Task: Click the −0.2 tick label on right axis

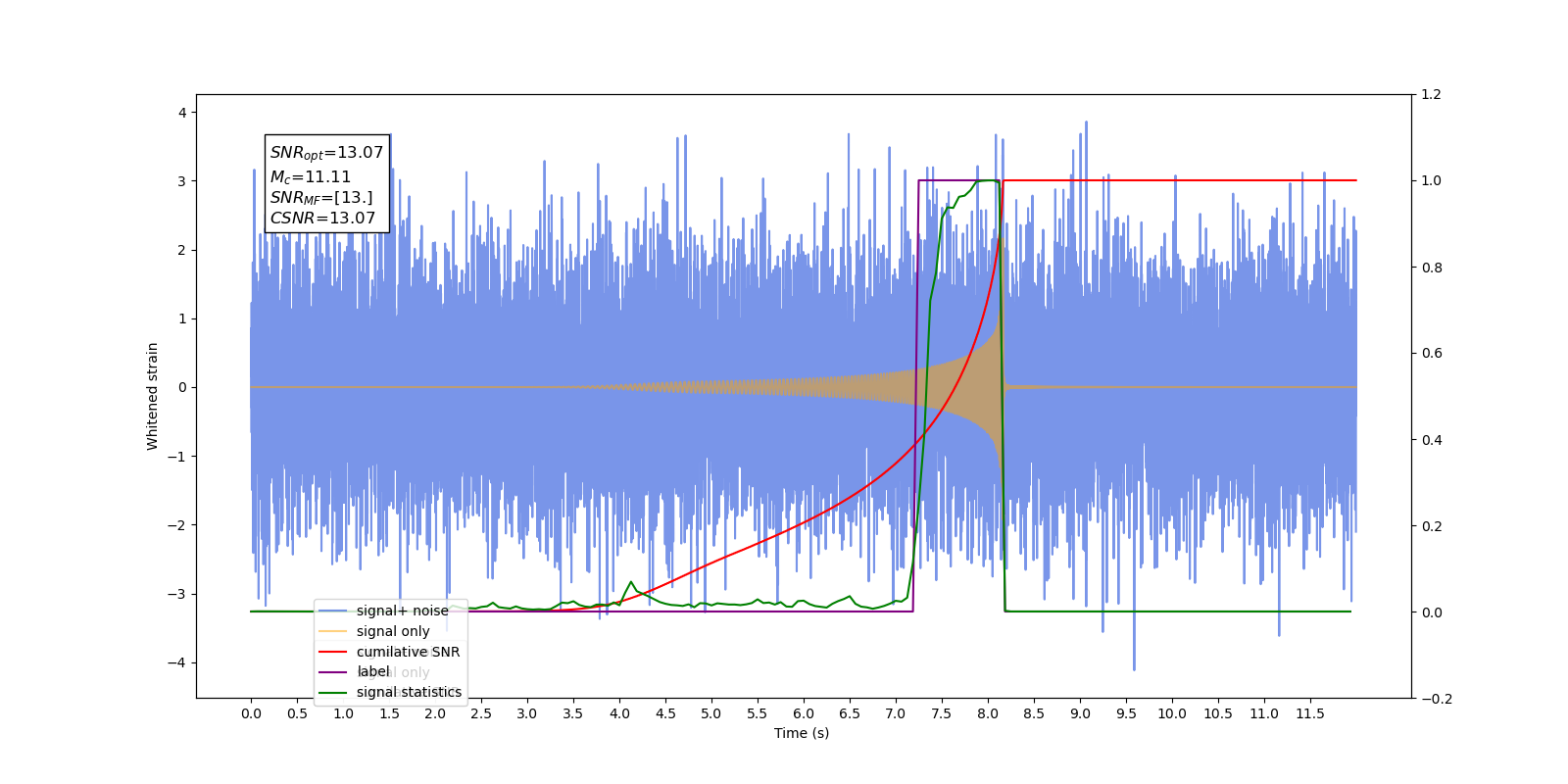Action: [1437, 699]
